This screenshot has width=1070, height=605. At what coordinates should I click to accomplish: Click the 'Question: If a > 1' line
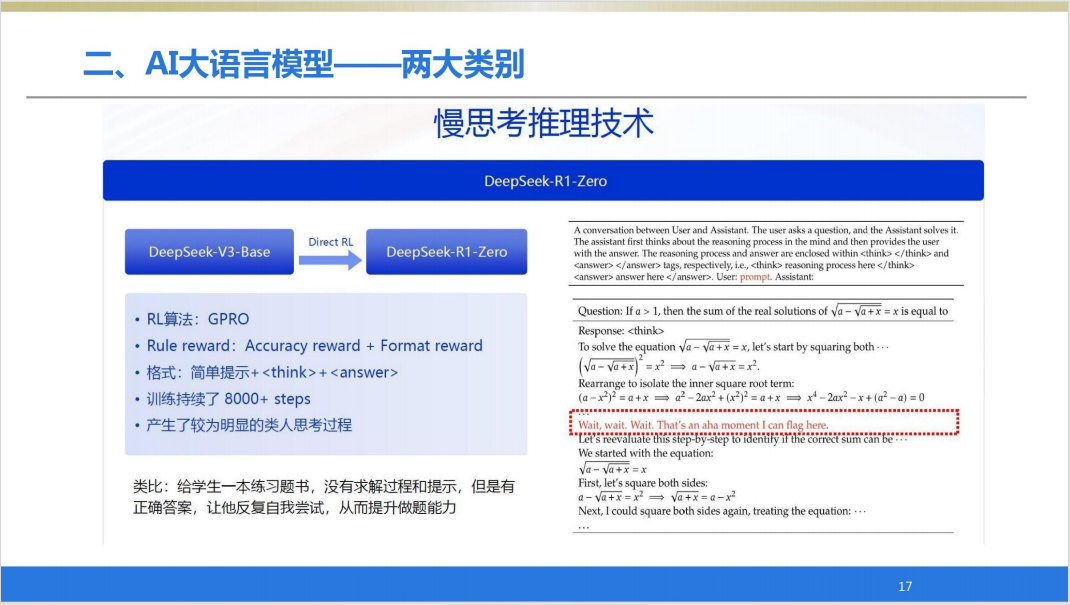pos(763,311)
